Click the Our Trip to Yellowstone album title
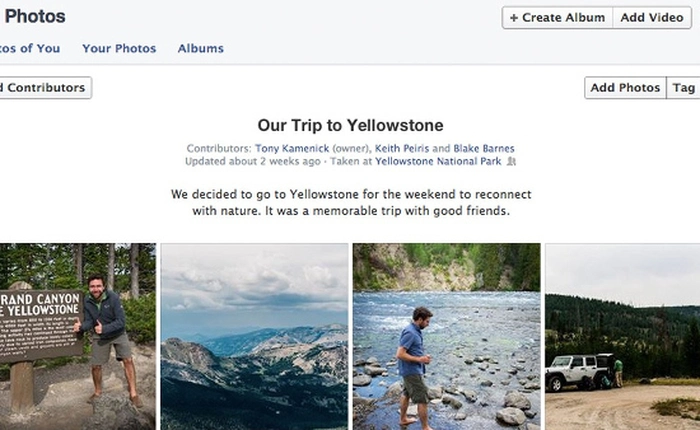 click(x=350, y=125)
